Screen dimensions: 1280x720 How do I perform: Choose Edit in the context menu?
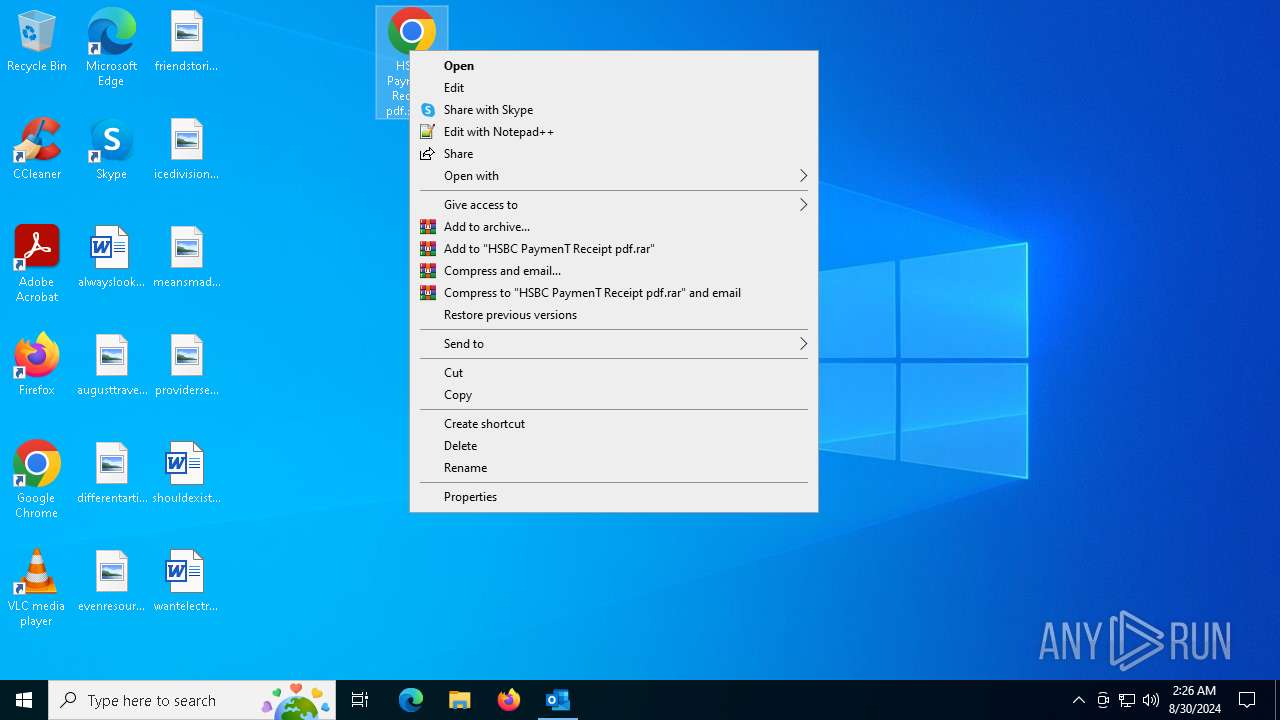(x=614, y=88)
